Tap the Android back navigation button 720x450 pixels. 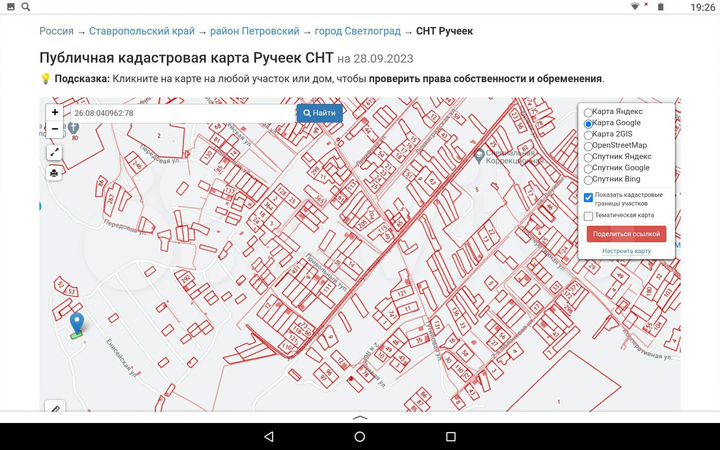268,437
